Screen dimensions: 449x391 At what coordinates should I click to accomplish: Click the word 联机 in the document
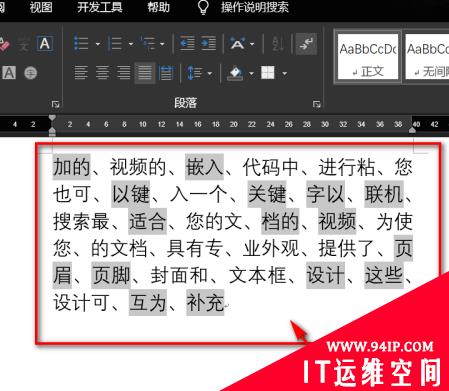(x=384, y=194)
